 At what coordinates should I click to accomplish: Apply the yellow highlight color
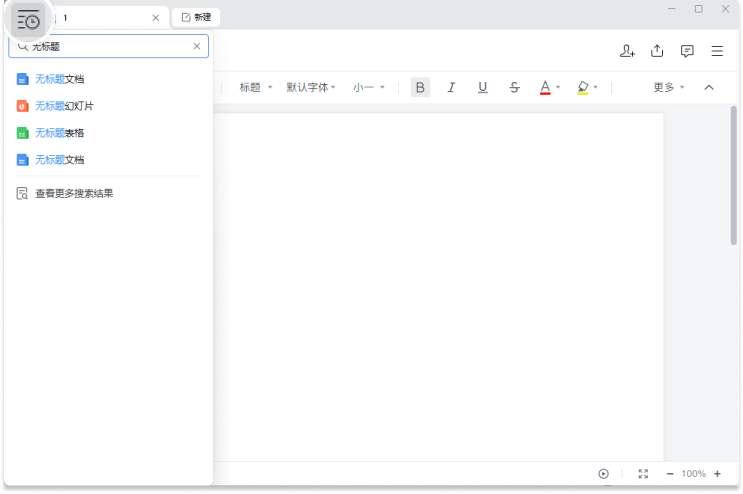point(583,87)
